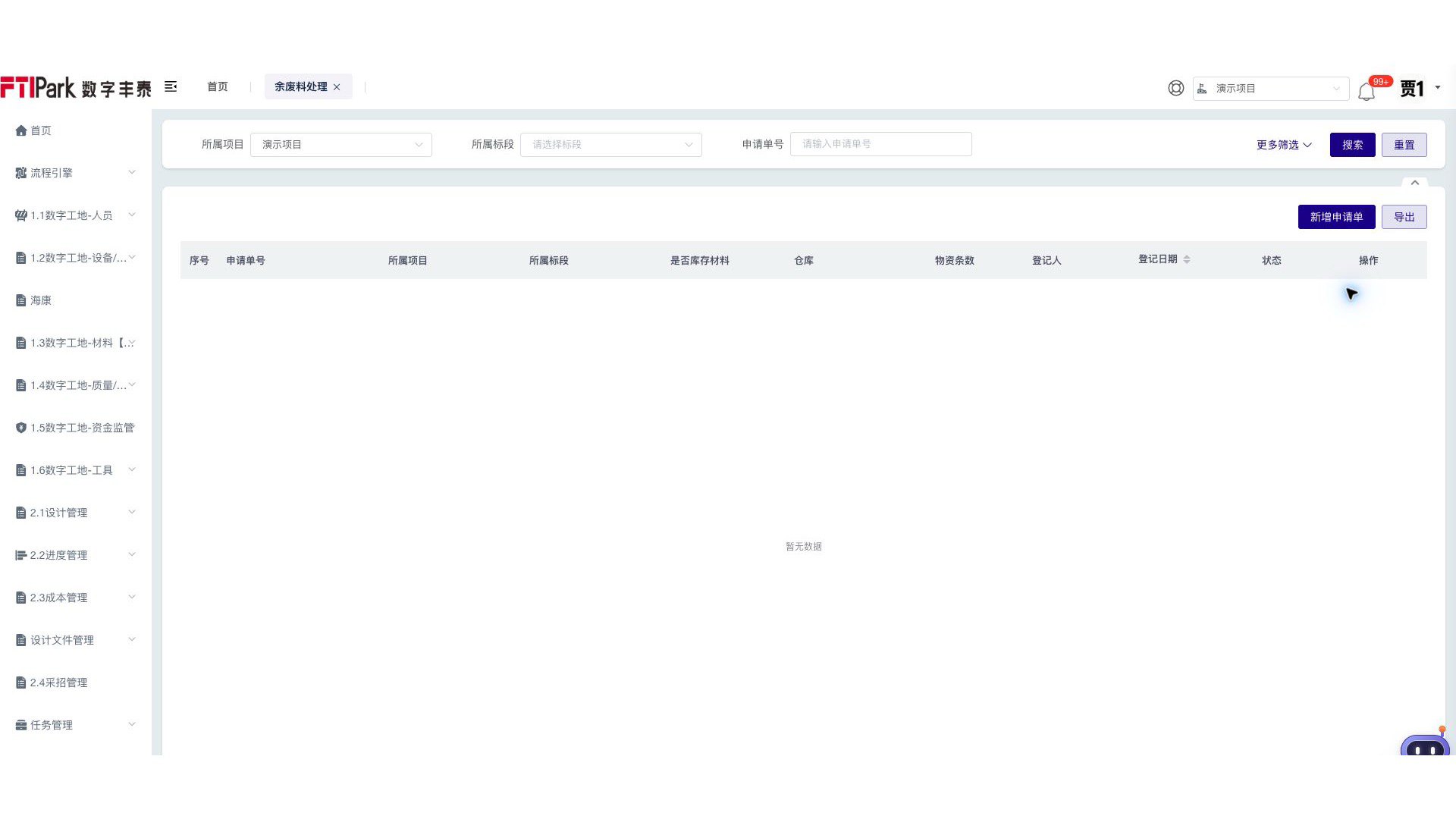Click the 2.4采招管理 document icon
This screenshot has width=1456, height=819.
pos(21,682)
